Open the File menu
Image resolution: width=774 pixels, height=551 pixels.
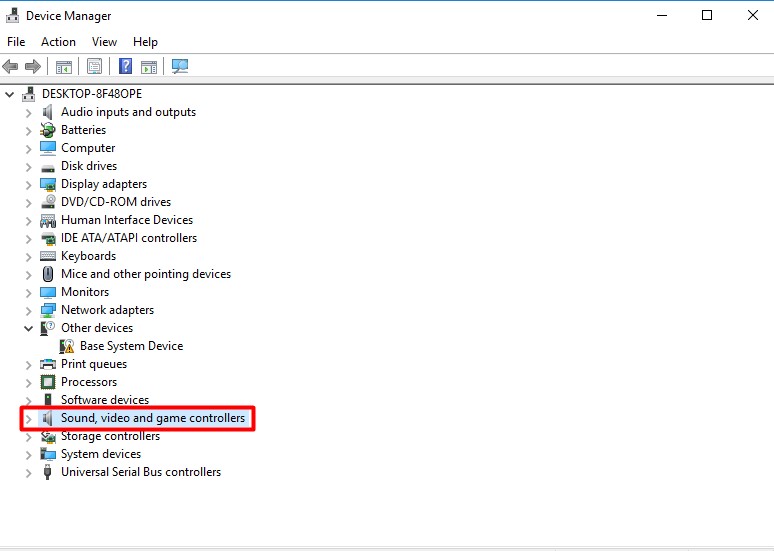pos(16,42)
